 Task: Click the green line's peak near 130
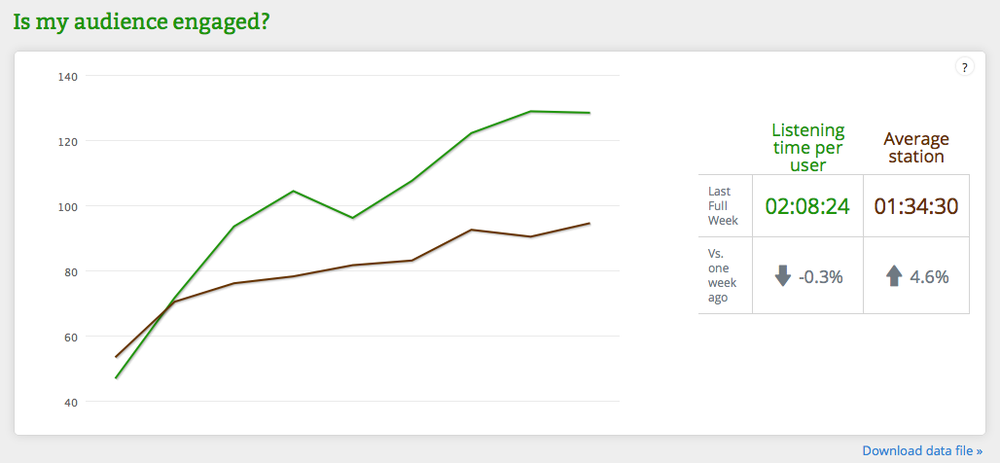(531, 111)
